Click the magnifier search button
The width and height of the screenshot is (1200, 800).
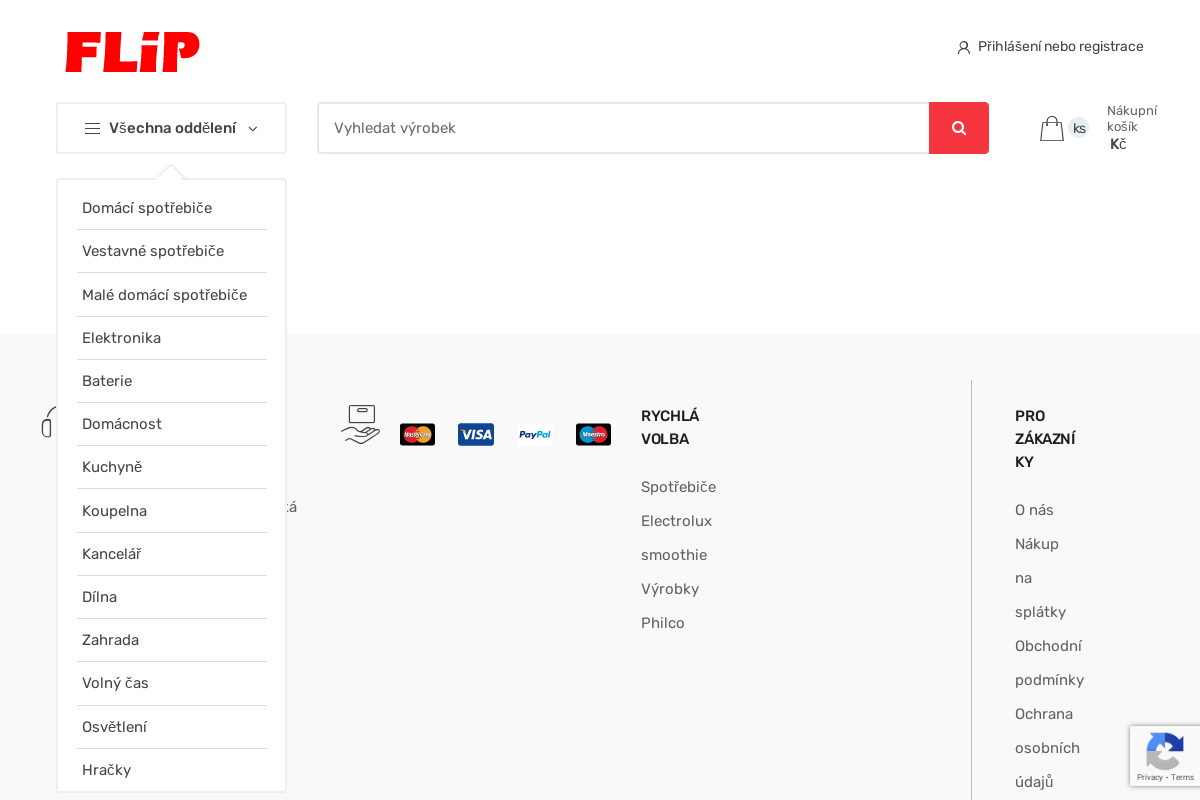(x=958, y=128)
